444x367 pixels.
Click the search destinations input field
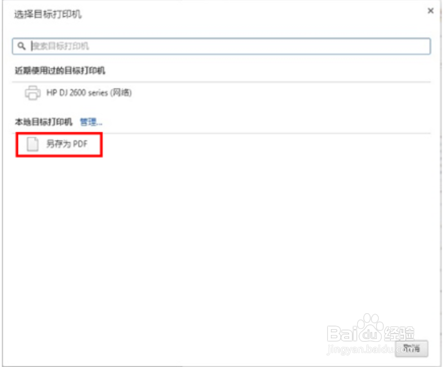coord(221,46)
